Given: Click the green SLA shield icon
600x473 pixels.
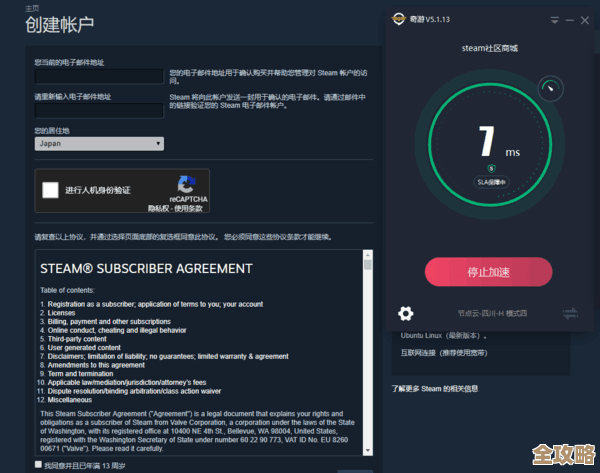Looking at the screenshot, I should point(491,168).
